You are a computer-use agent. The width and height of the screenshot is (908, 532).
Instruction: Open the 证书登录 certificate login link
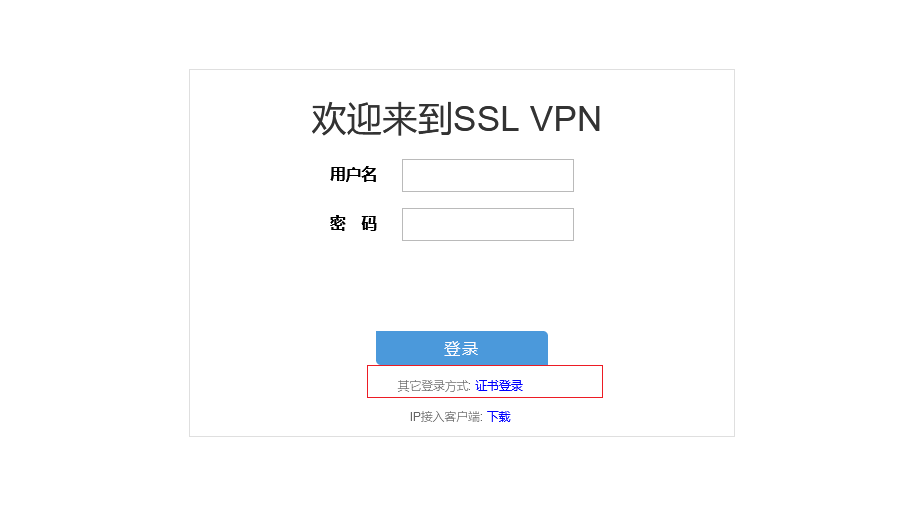pyautogui.click(x=499, y=386)
